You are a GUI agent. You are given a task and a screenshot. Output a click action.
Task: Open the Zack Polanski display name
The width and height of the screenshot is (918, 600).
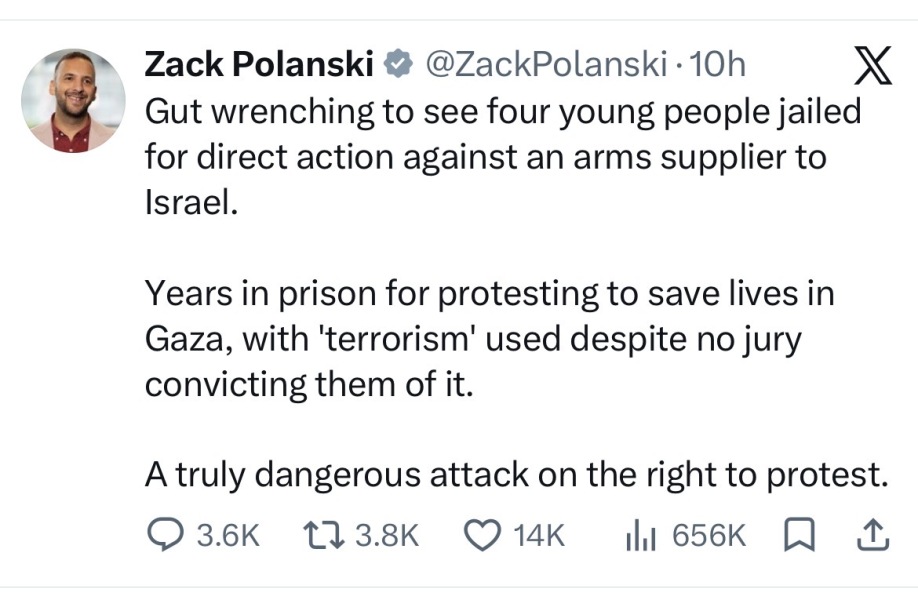(x=259, y=64)
